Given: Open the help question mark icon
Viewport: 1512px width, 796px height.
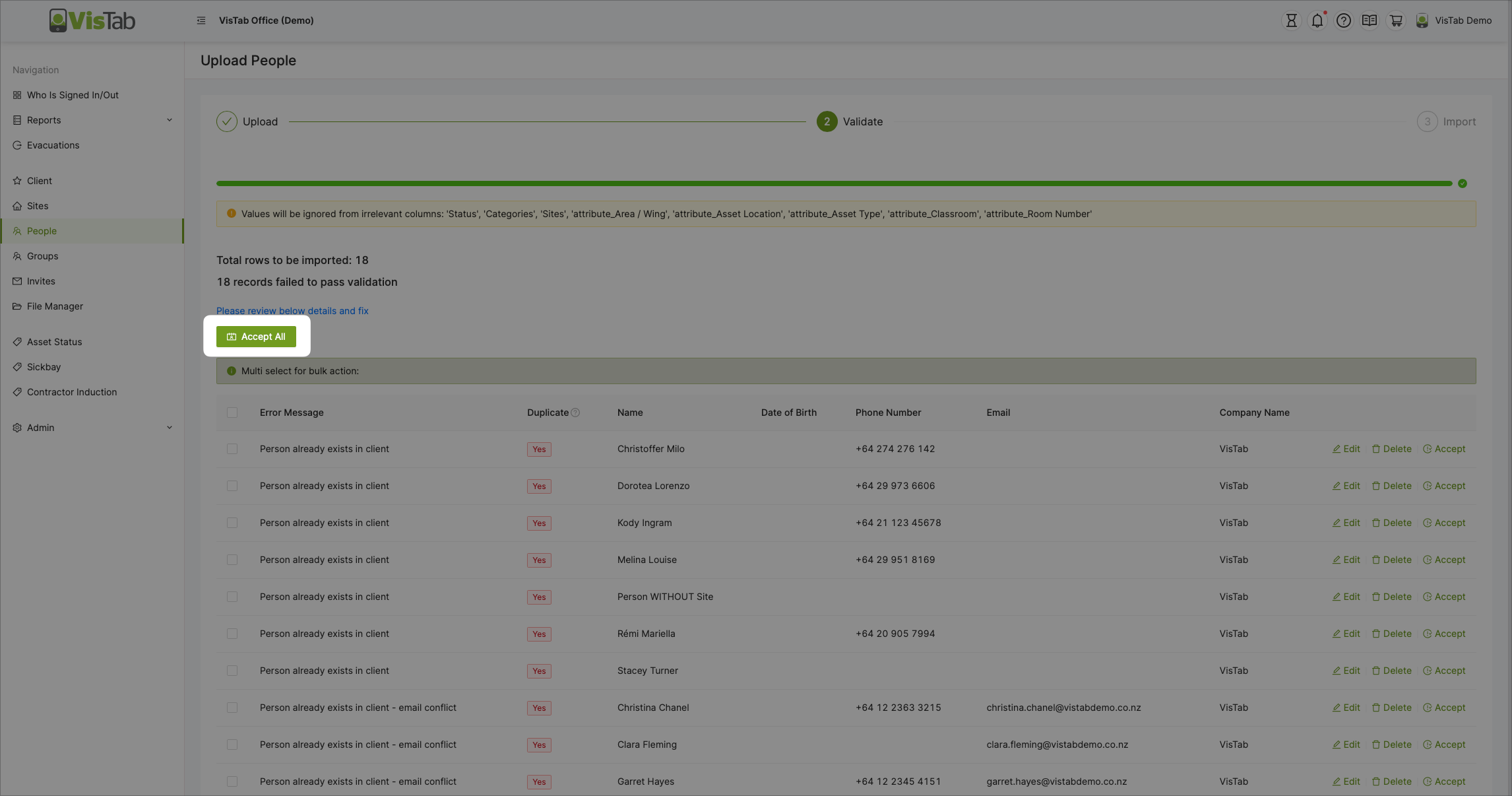Looking at the screenshot, I should point(1343,20).
